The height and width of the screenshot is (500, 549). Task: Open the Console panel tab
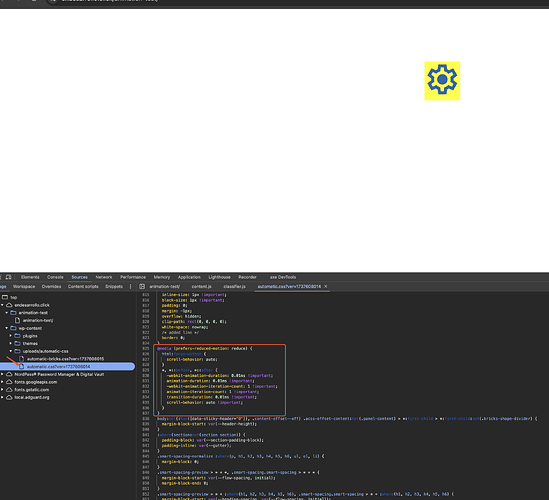pyautogui.click(x=55, y=277)
